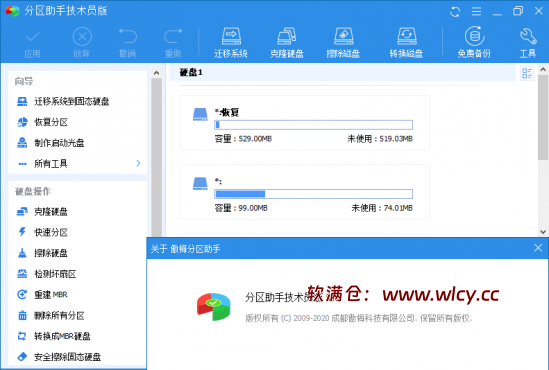Click the copyright text in About dialog
Screen dimensions: 549x370
[x=359, y=318]
